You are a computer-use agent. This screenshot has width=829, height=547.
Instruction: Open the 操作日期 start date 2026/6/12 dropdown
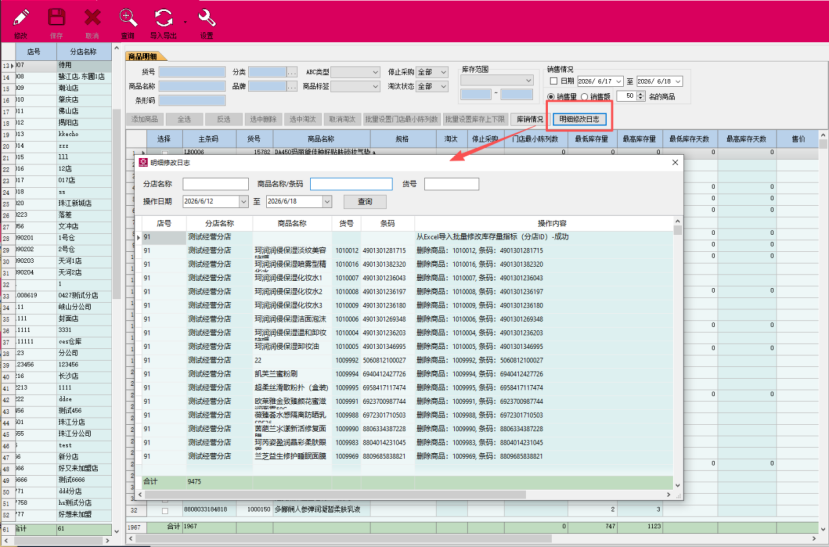243,201
